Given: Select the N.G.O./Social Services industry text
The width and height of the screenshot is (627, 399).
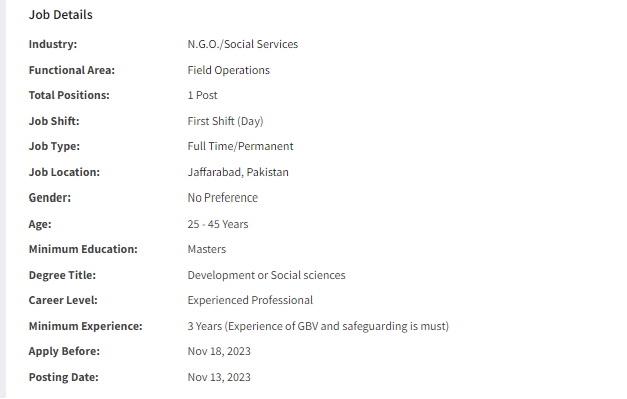Looking at the screenshot, I should [x=243, y=44].
